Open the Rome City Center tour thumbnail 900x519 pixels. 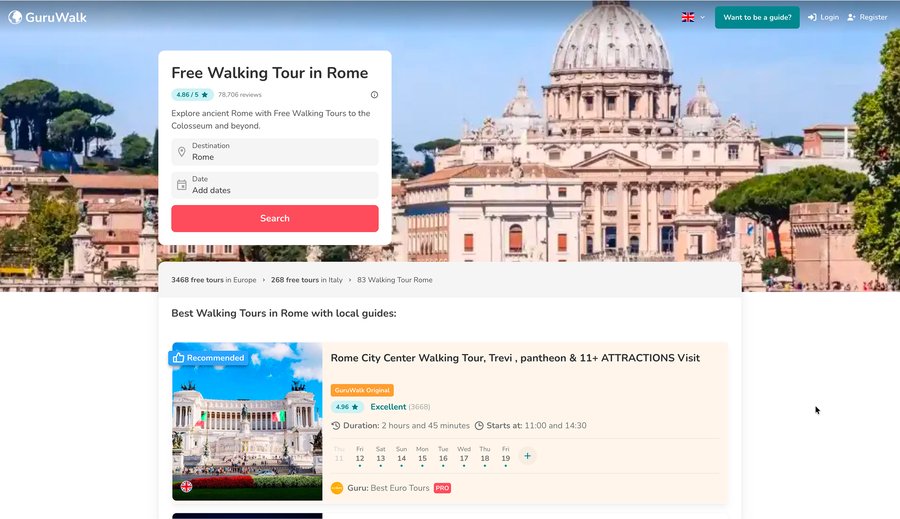pyautogui.click(x=247, y=421)
